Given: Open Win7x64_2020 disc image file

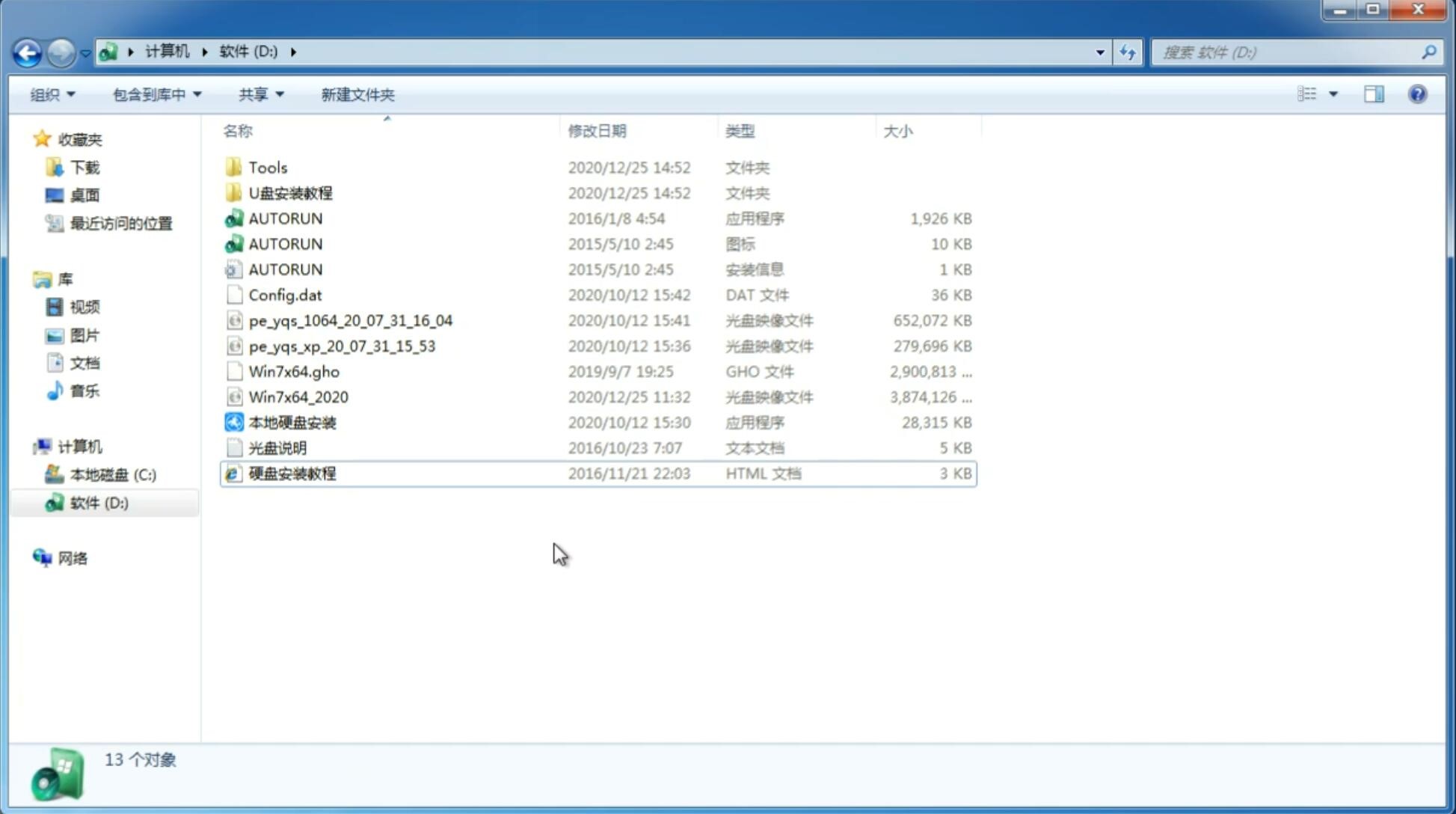Looking at the screenshot, I should (299, 396).
